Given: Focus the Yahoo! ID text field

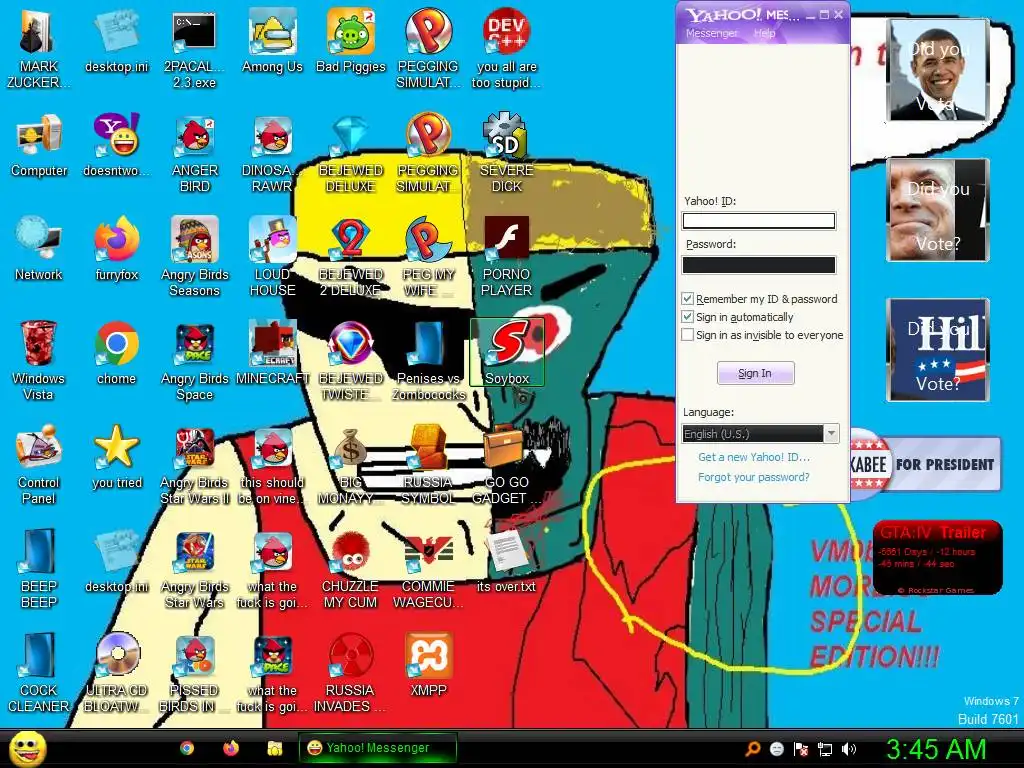Looking at the screenshot, I should tap(759, 221).
